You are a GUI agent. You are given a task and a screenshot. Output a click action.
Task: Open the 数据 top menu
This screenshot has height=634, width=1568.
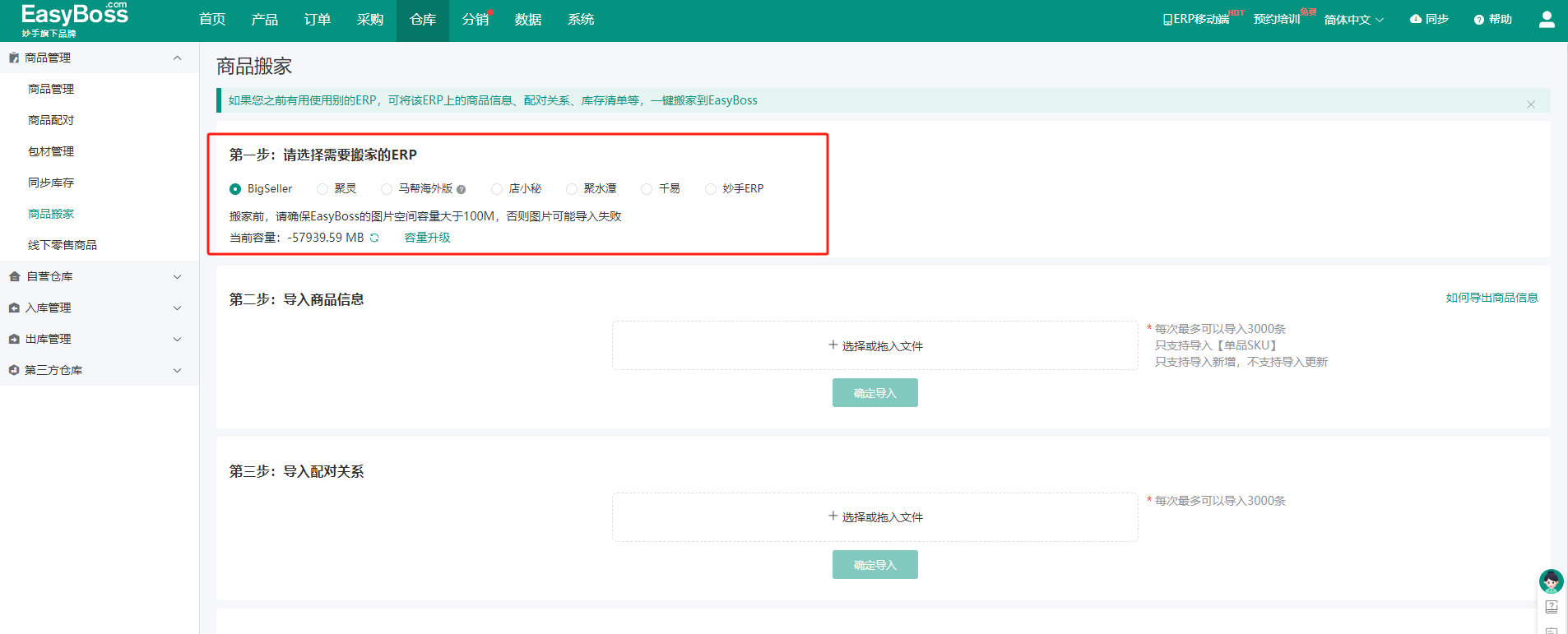(x=528, y=20)
